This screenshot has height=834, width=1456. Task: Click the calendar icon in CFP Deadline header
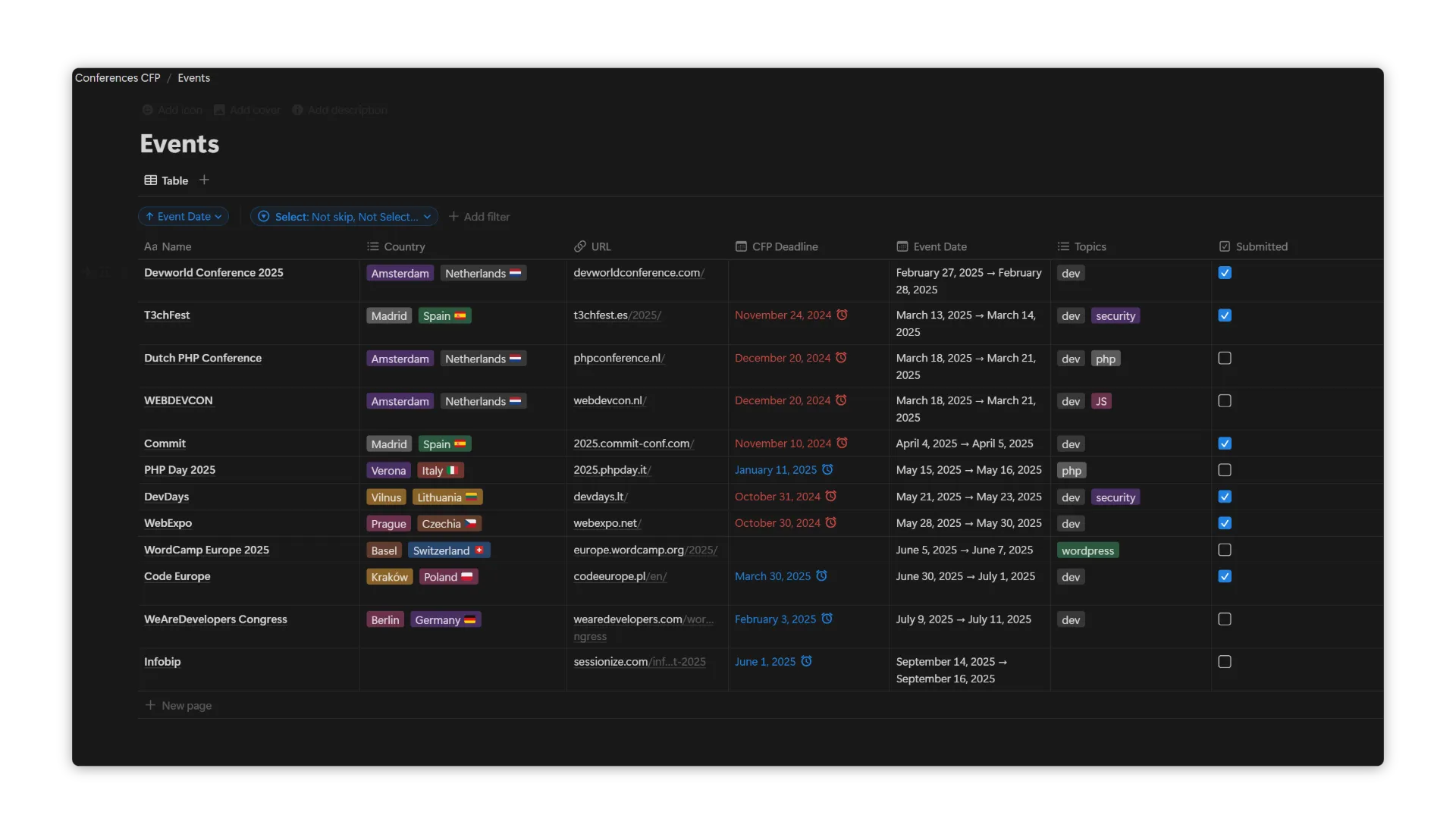[741, 247]
